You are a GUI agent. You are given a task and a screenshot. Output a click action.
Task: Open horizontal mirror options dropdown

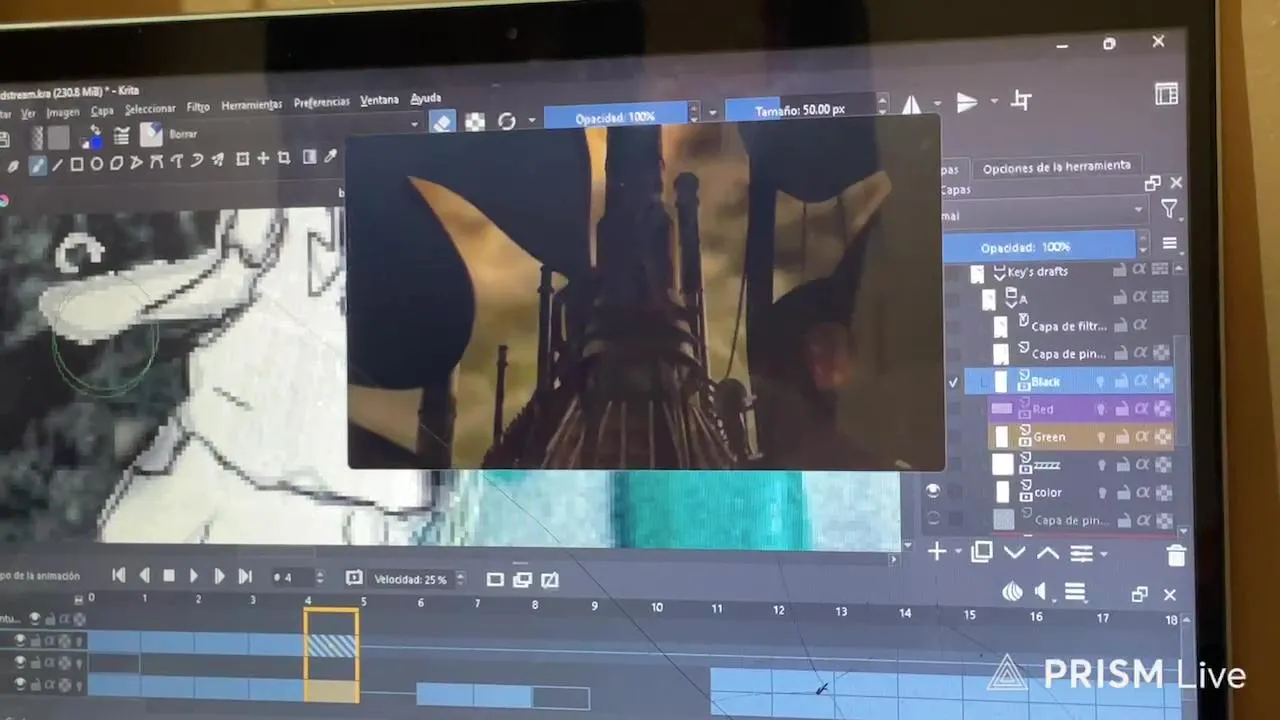click(x=937, y=104)
